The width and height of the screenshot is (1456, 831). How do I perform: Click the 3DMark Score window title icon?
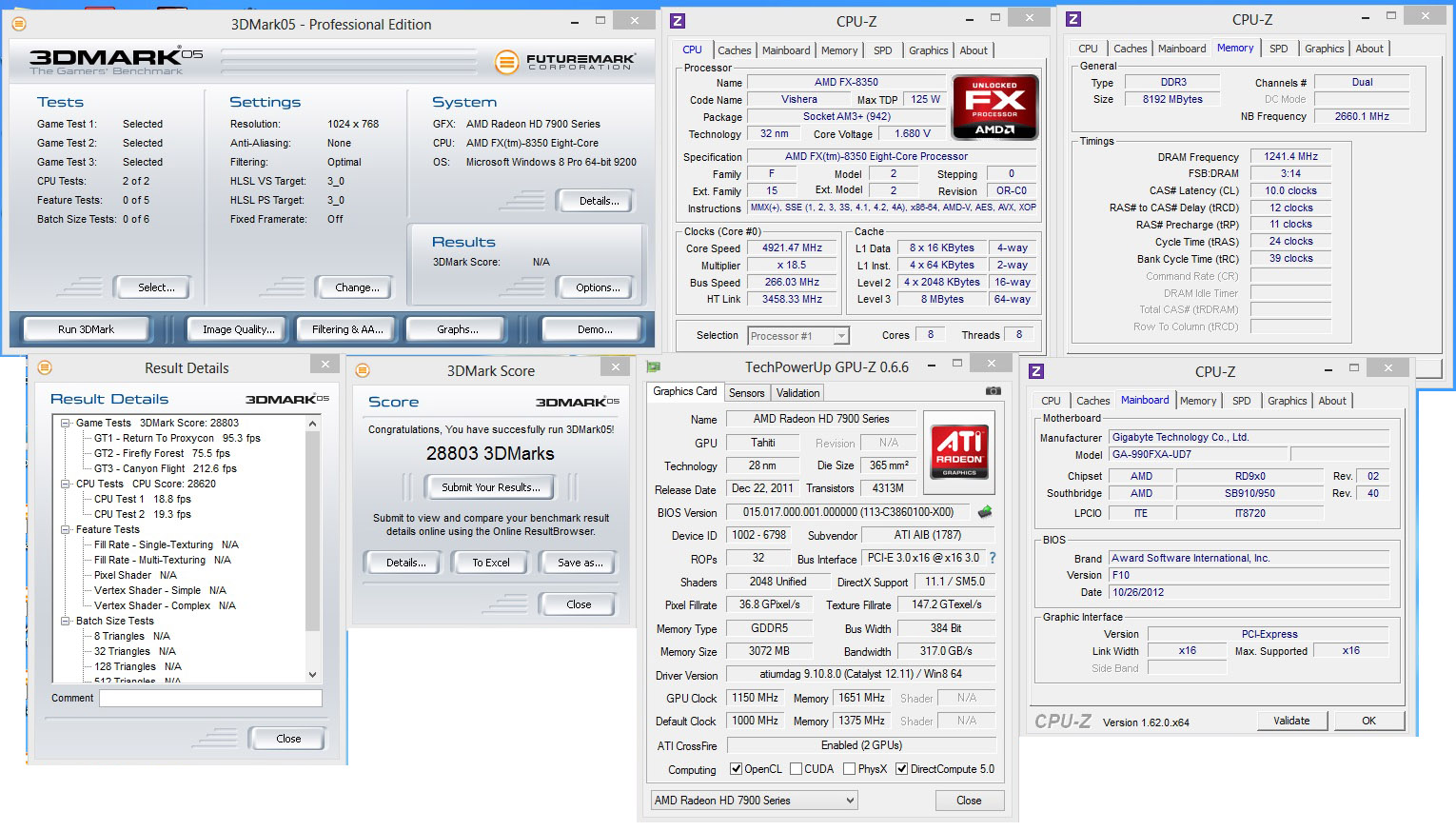[363, 370]
